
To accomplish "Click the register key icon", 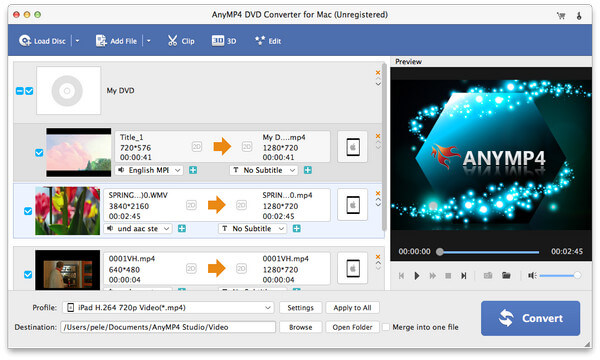I will pyautogui.click(x=579, y=16).
